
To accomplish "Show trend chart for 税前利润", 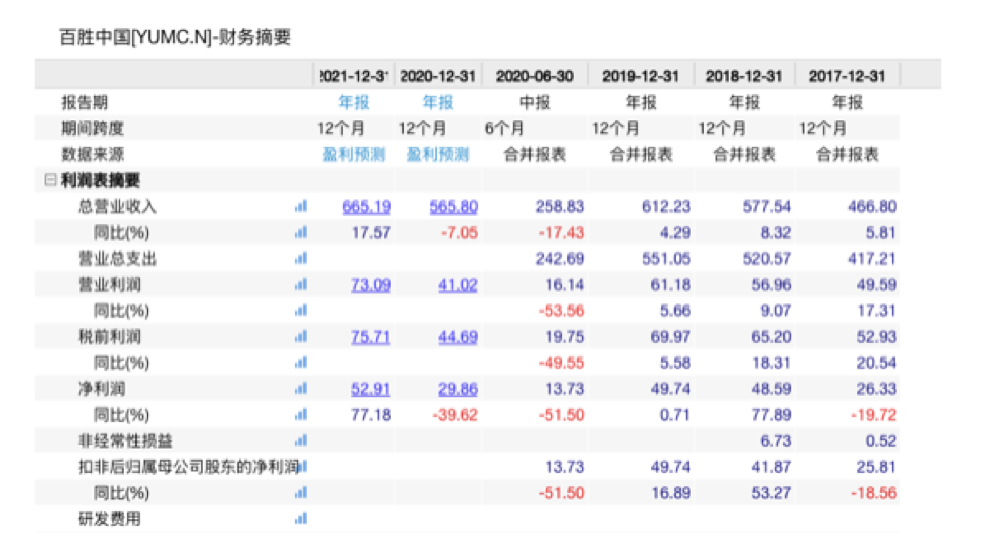I will tap(300, 337).
